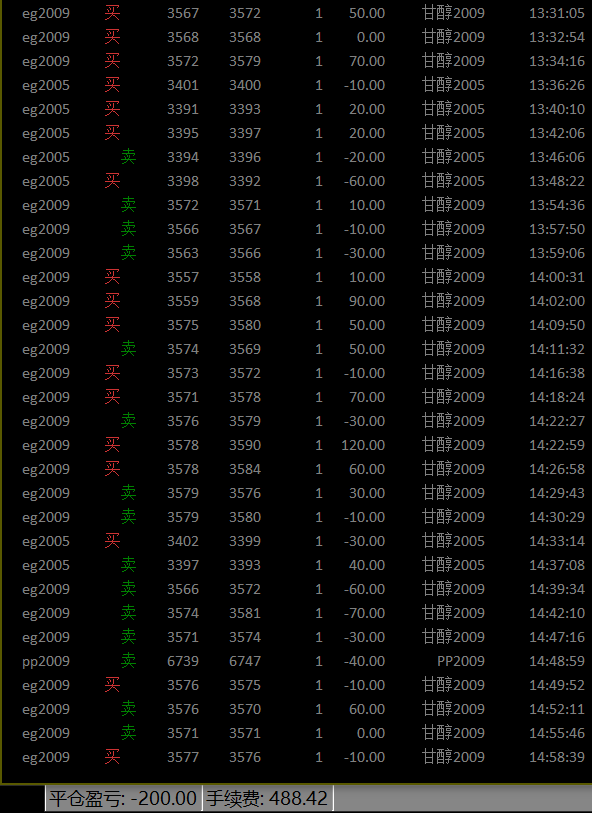This screenshot has height=813, width=592.
Task: Click the -70.00 loss cell
Action: (x=364, y=613)
